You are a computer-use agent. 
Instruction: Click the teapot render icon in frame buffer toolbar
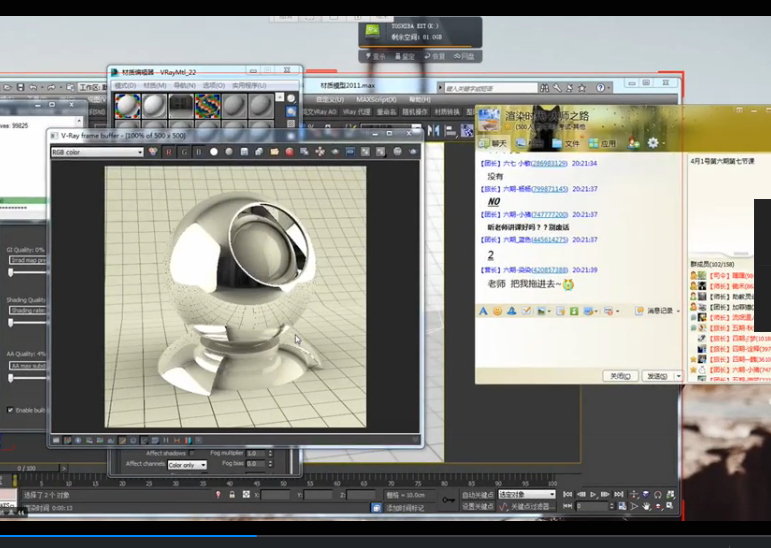[412, 152]
